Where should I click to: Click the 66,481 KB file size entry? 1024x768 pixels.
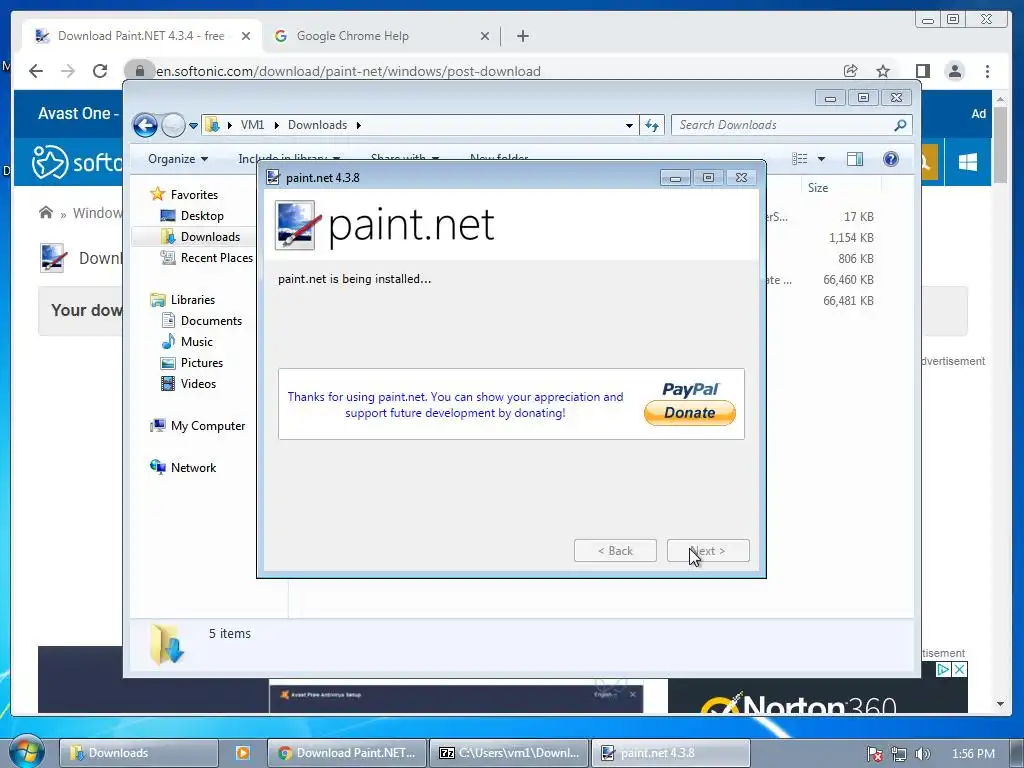tap(848, 300)
